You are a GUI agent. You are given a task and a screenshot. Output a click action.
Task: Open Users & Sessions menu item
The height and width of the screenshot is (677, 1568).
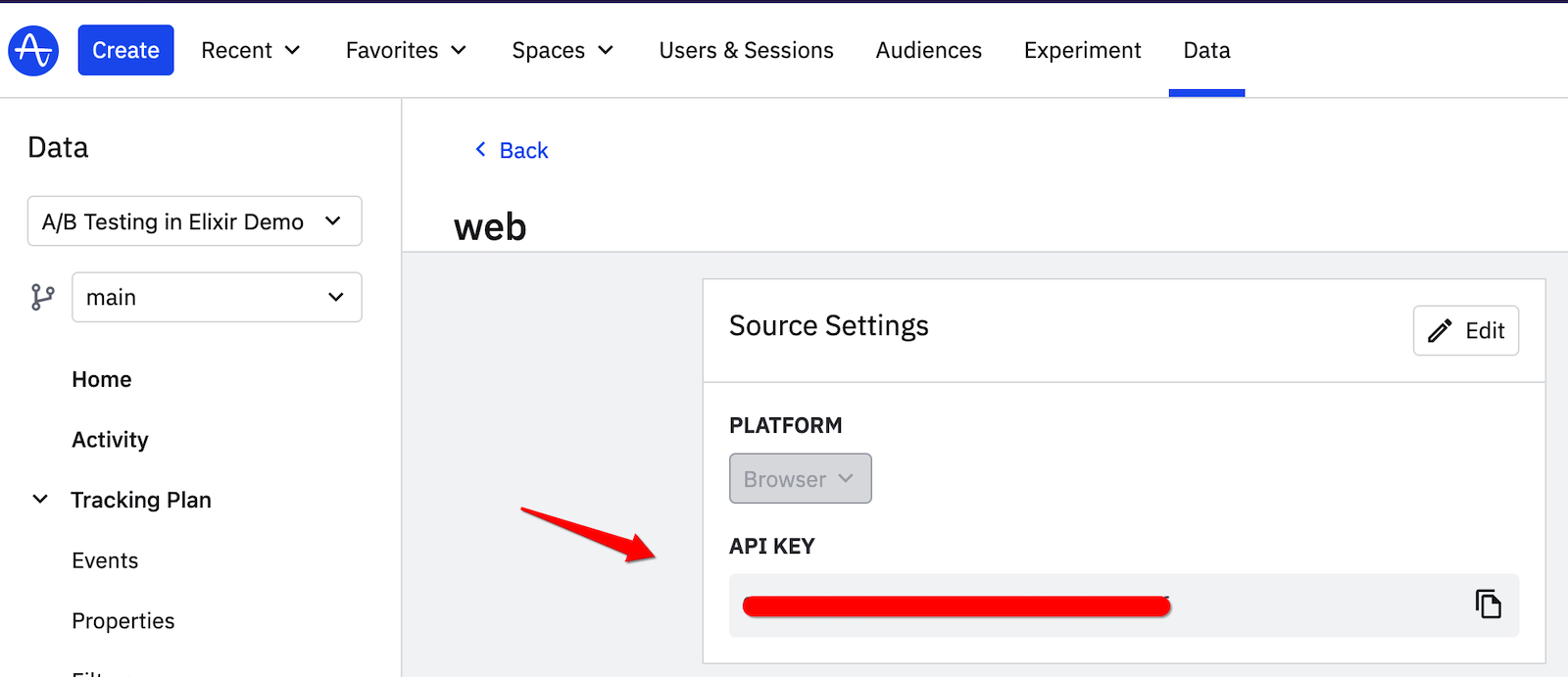746,50
